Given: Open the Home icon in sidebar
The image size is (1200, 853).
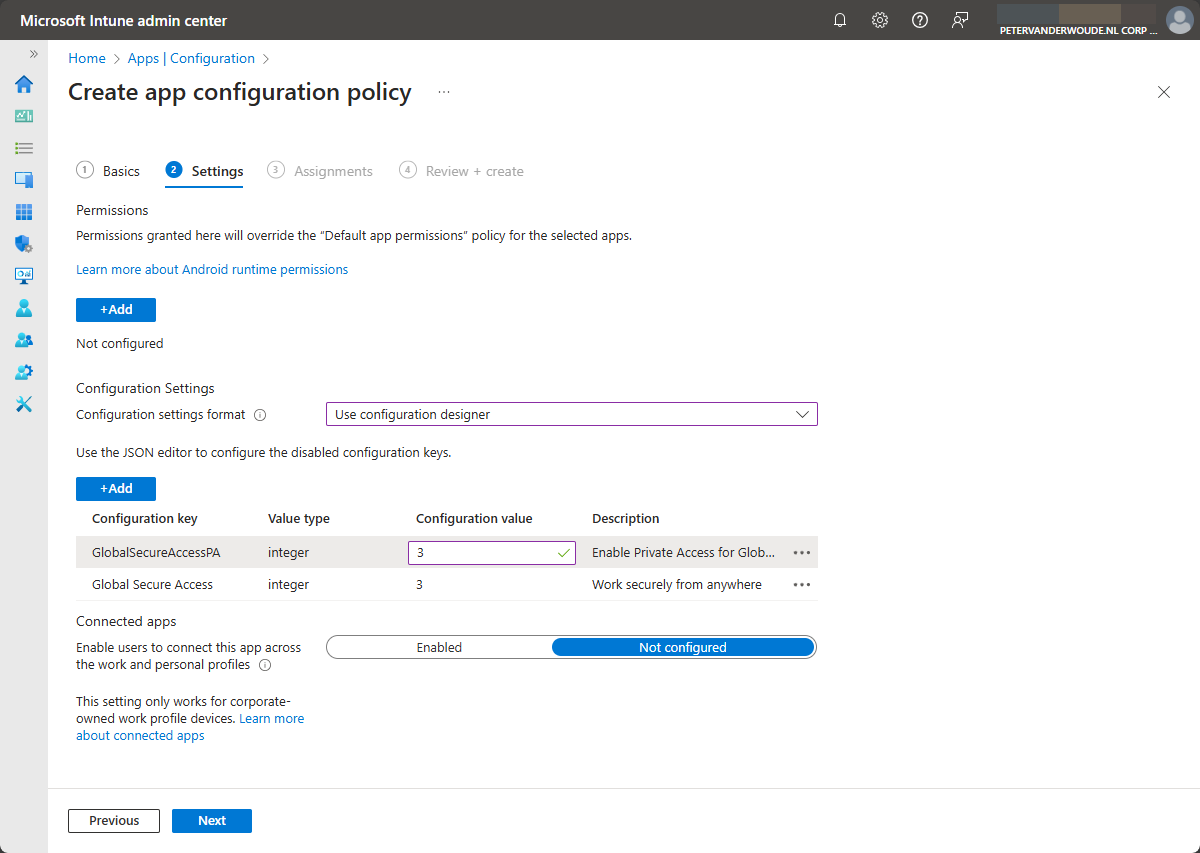Looking at the screenshot, I should tap(24, 84).
